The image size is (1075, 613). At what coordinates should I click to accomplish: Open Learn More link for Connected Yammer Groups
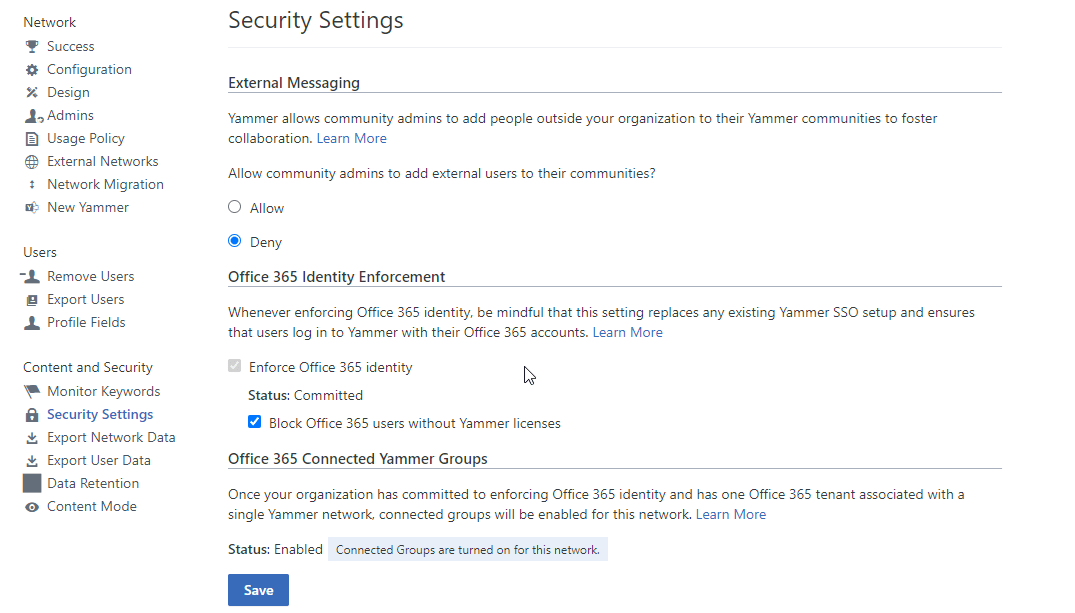click(x=730, y=515)
